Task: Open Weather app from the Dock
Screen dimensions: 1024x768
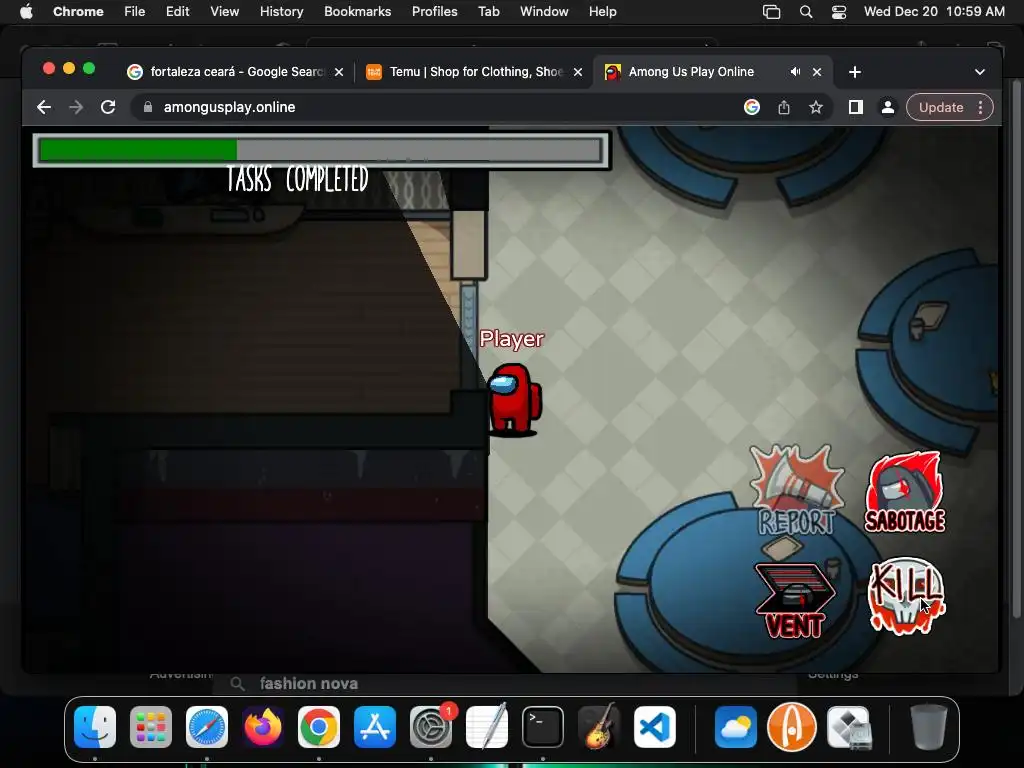Action: (735, 727)
